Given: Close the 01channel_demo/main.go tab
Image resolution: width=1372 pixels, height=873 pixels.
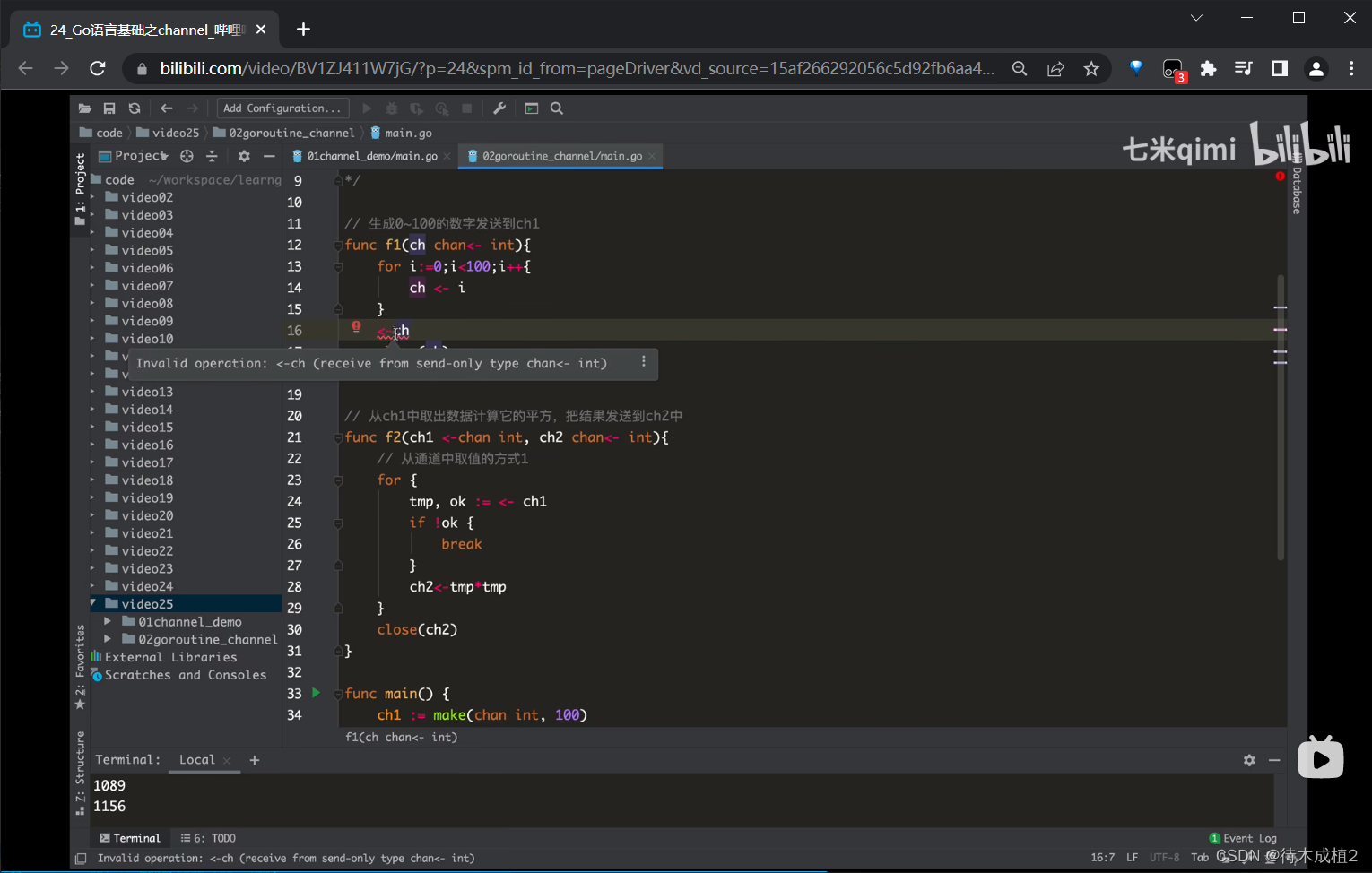Looking at the screenshot, I should click(x=447, y=157).
